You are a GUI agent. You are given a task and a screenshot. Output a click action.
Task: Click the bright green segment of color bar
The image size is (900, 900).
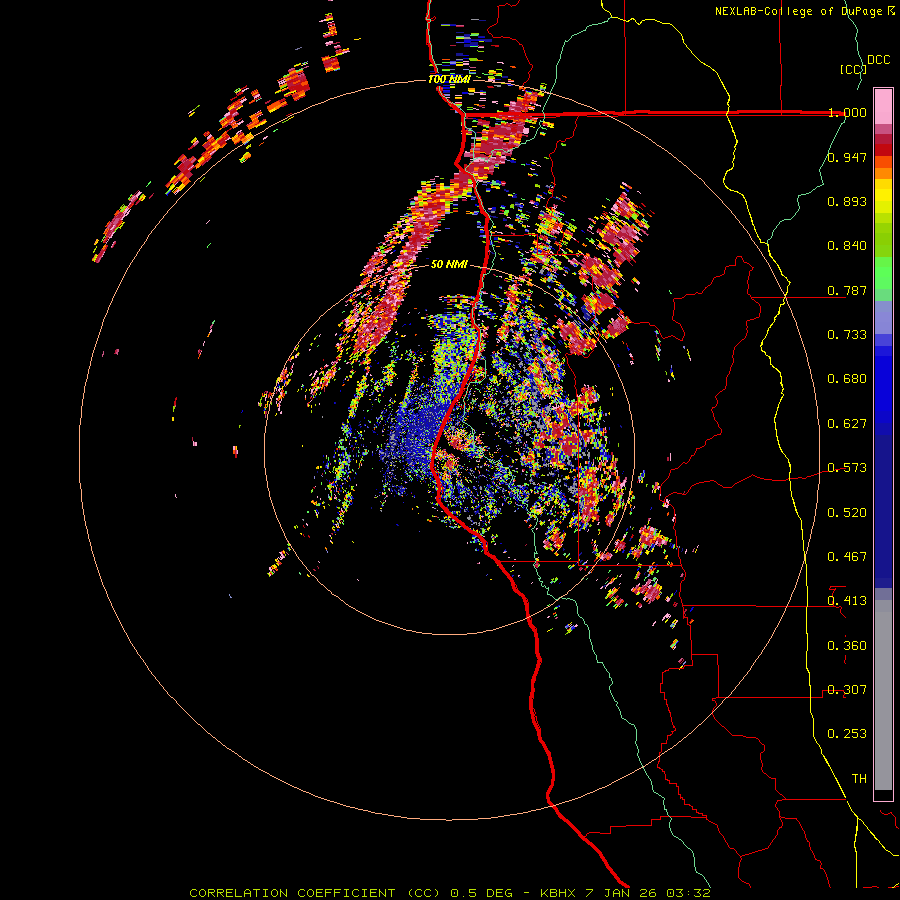[x=883, y=273]
